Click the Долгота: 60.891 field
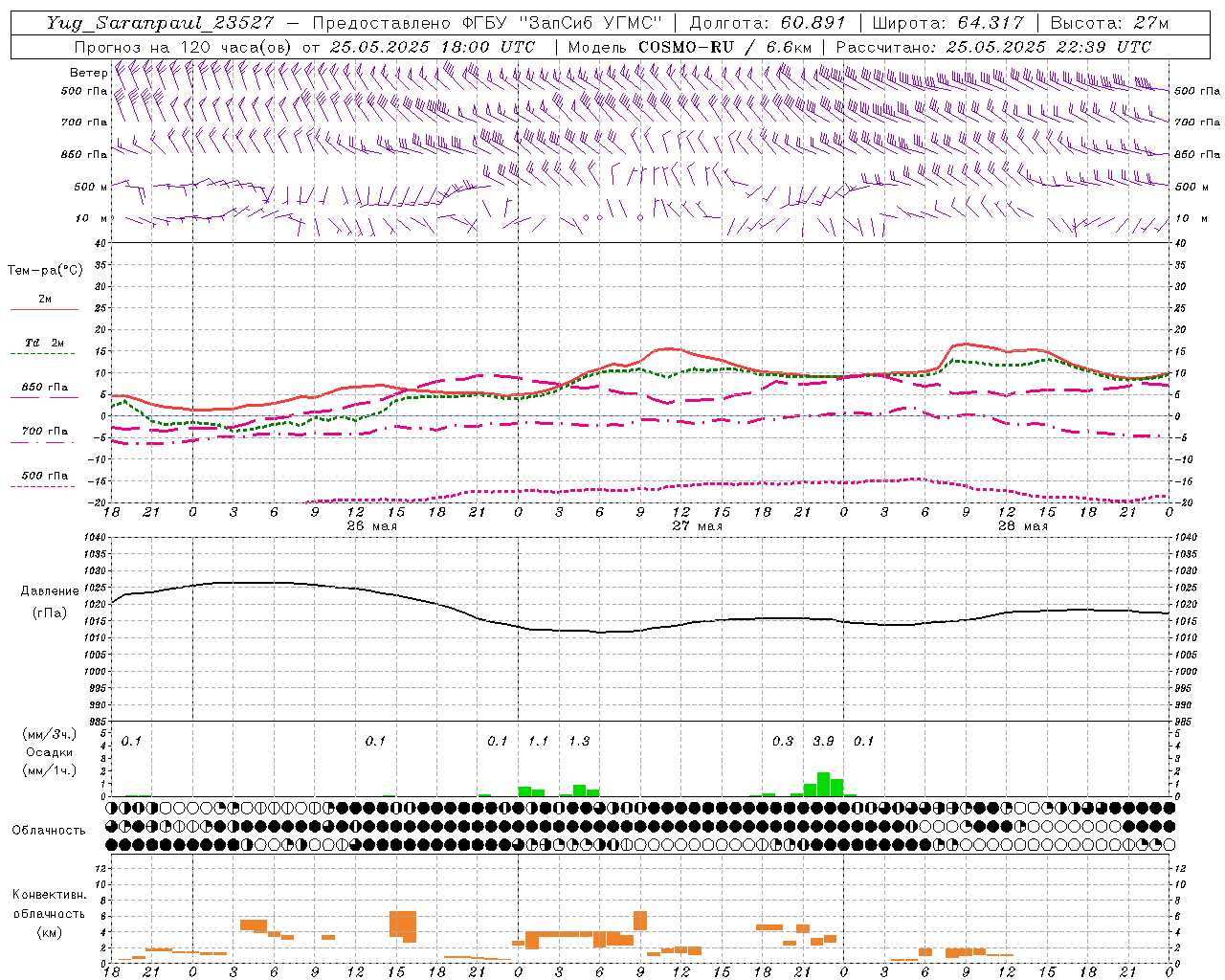The width and height of the screenshot is (1225, 980). click(768, 23)
